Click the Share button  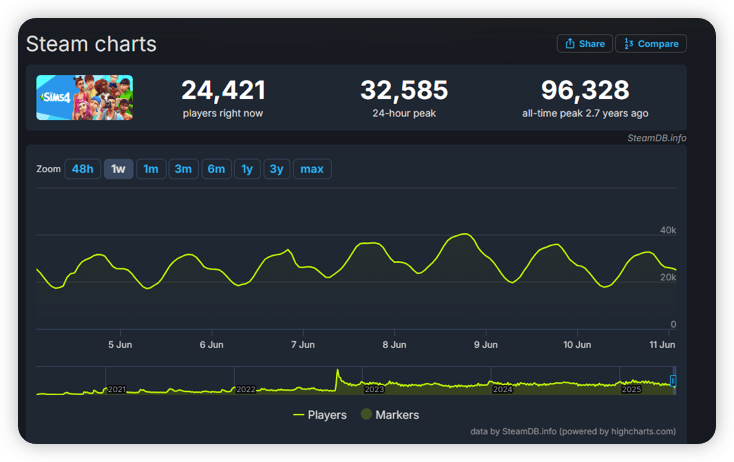point(584,44)
